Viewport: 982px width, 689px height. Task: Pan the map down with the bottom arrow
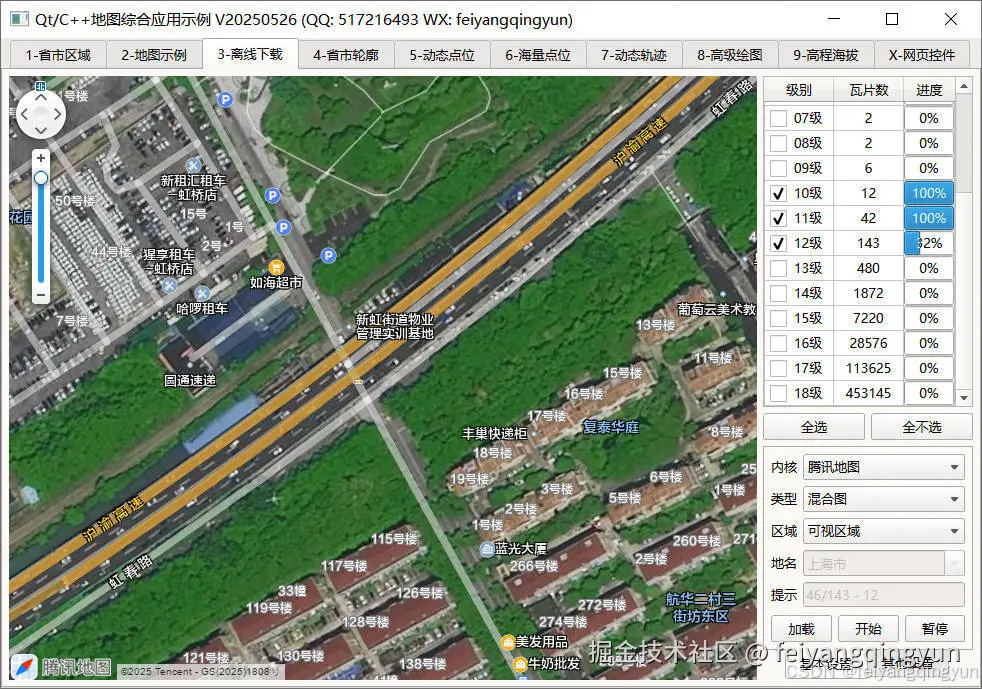(x=41, y=130)
